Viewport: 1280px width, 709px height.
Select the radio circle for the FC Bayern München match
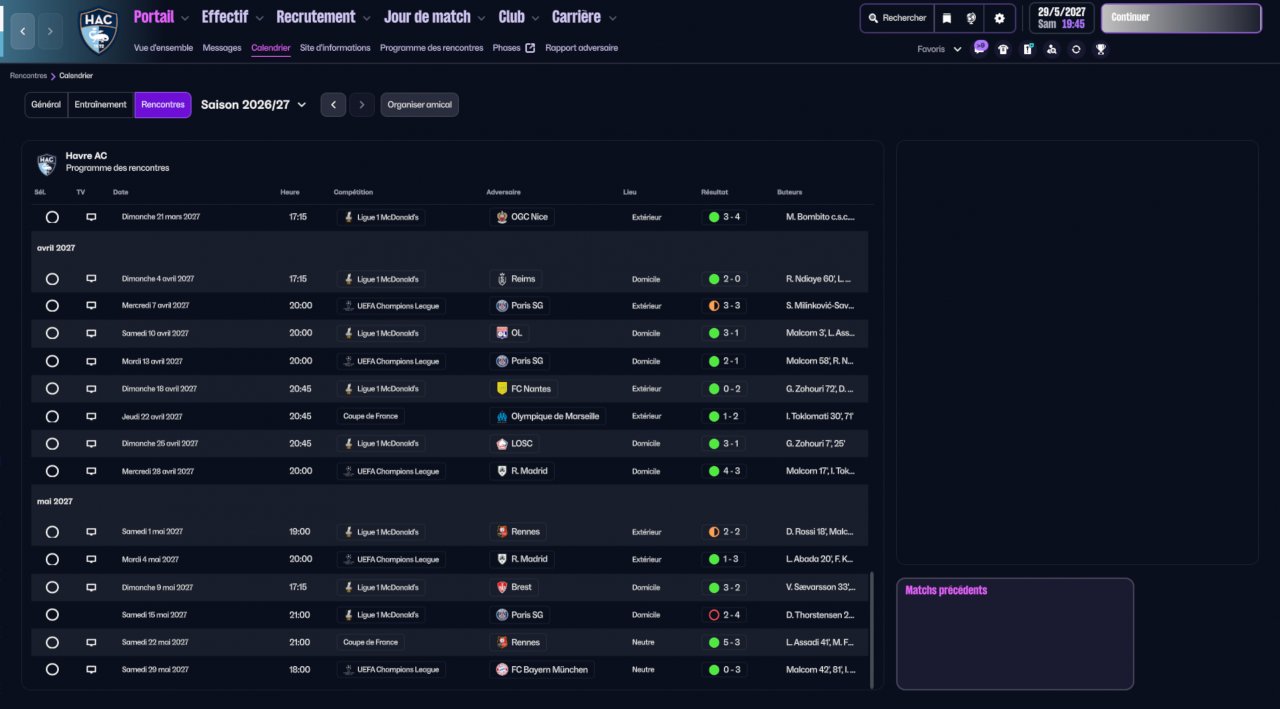point(52,669)
